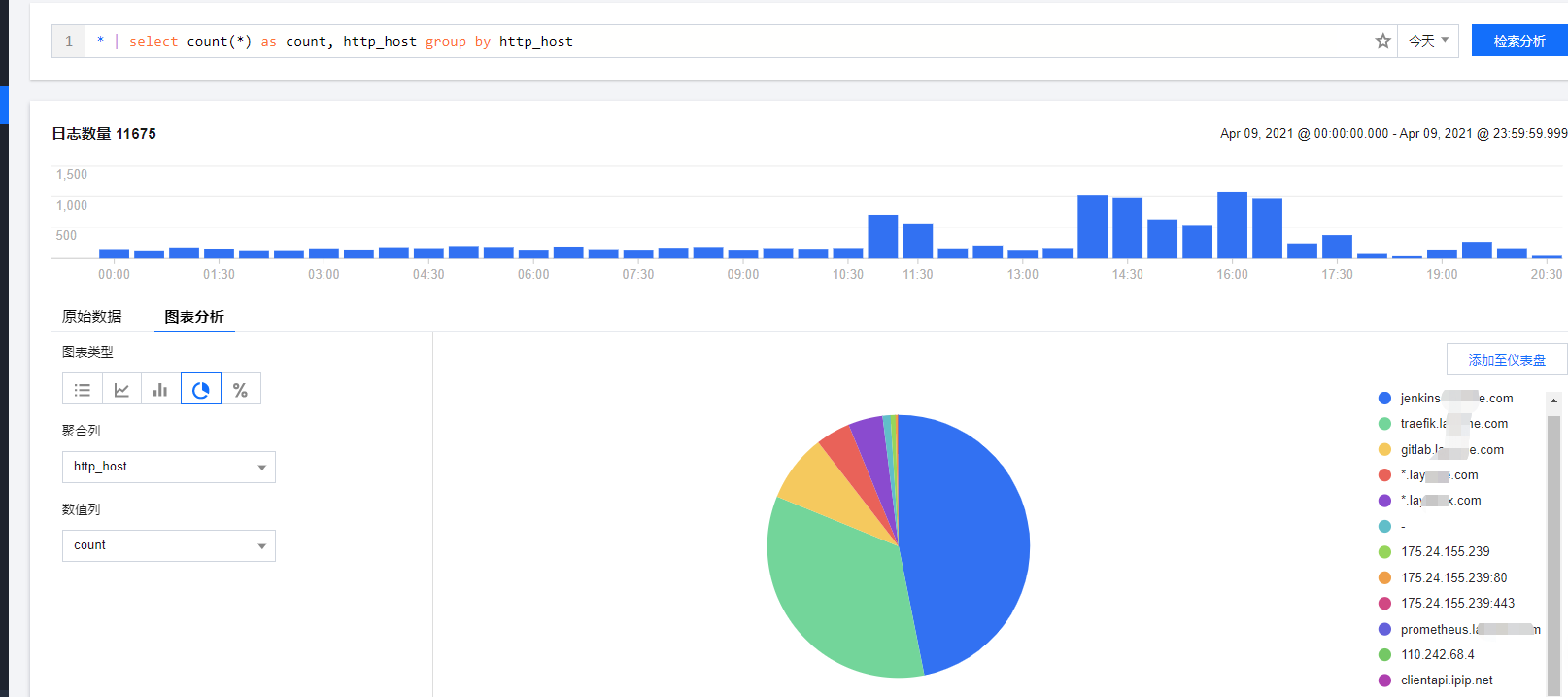Click 添加至仪表盘 button
1568x697 pixels.
[x=1507, y=360]
